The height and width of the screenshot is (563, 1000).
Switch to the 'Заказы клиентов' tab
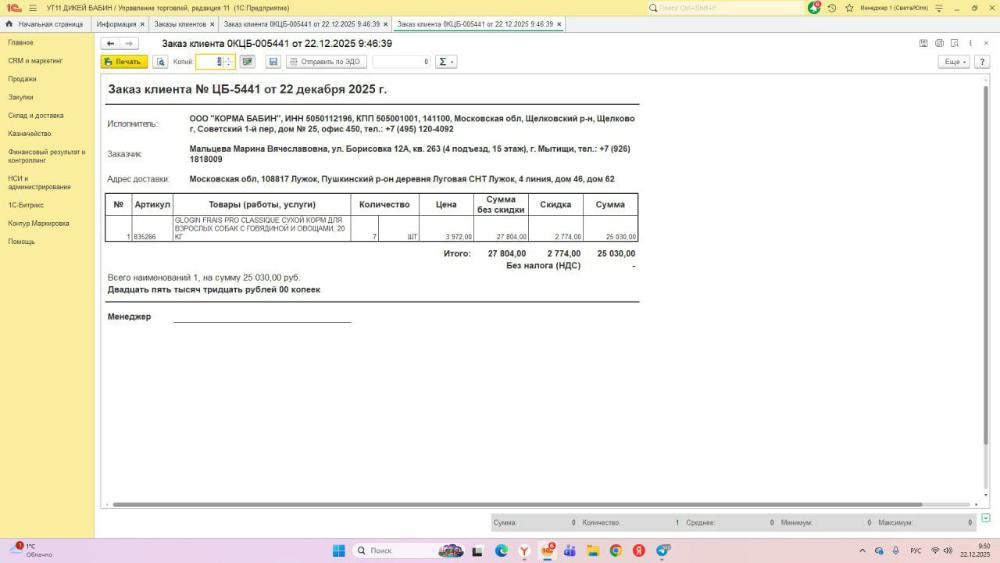coord(180,24)
